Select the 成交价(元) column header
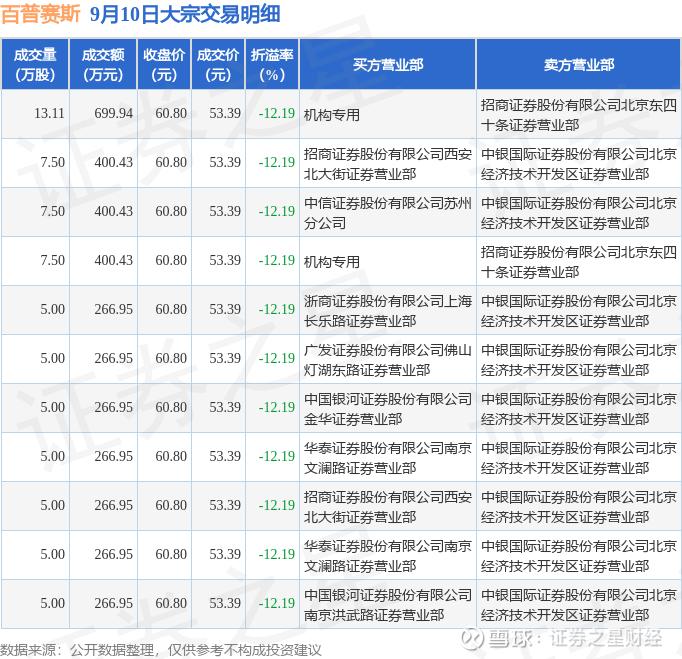The height and width of the screenshot is (659, 682). 218,64
